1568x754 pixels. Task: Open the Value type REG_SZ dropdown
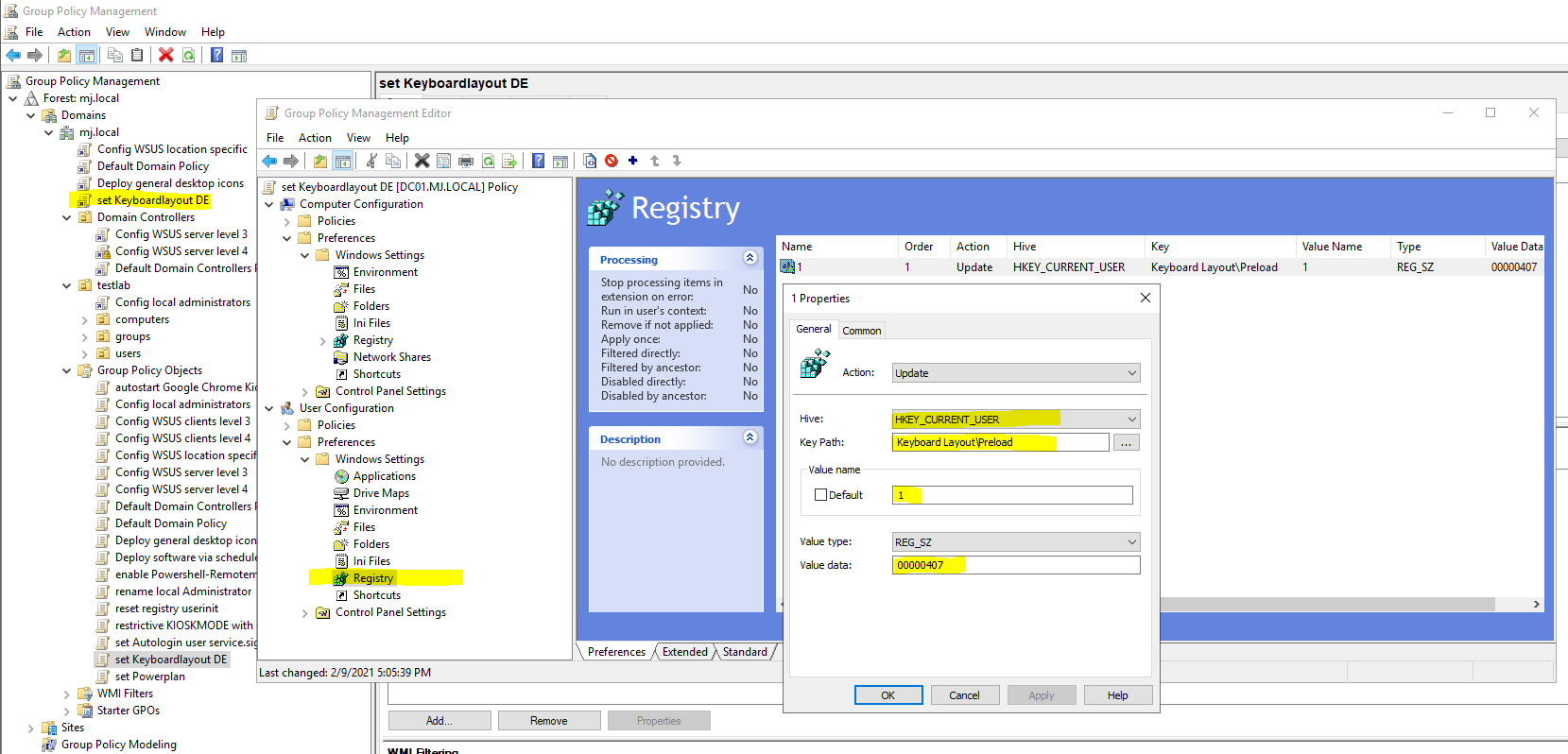[x=1016, y=542]
